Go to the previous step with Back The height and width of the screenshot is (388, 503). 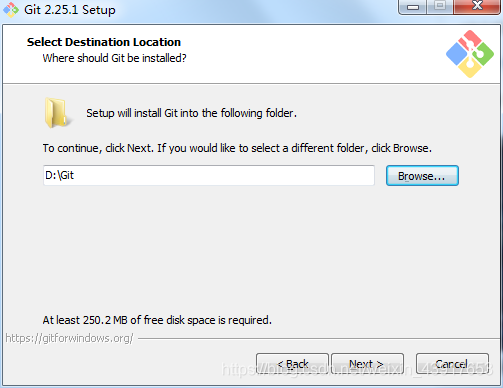pos(292,364)
